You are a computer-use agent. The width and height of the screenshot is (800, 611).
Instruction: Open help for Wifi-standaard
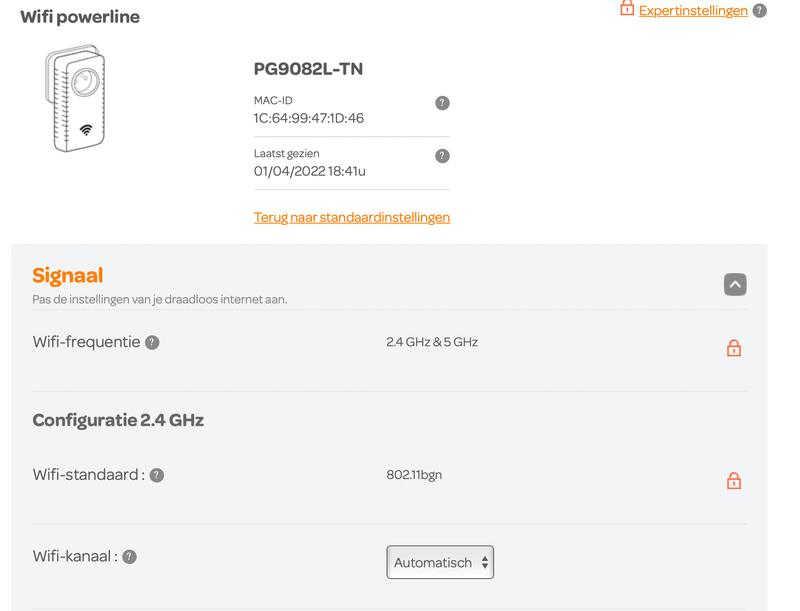point(157,475)
